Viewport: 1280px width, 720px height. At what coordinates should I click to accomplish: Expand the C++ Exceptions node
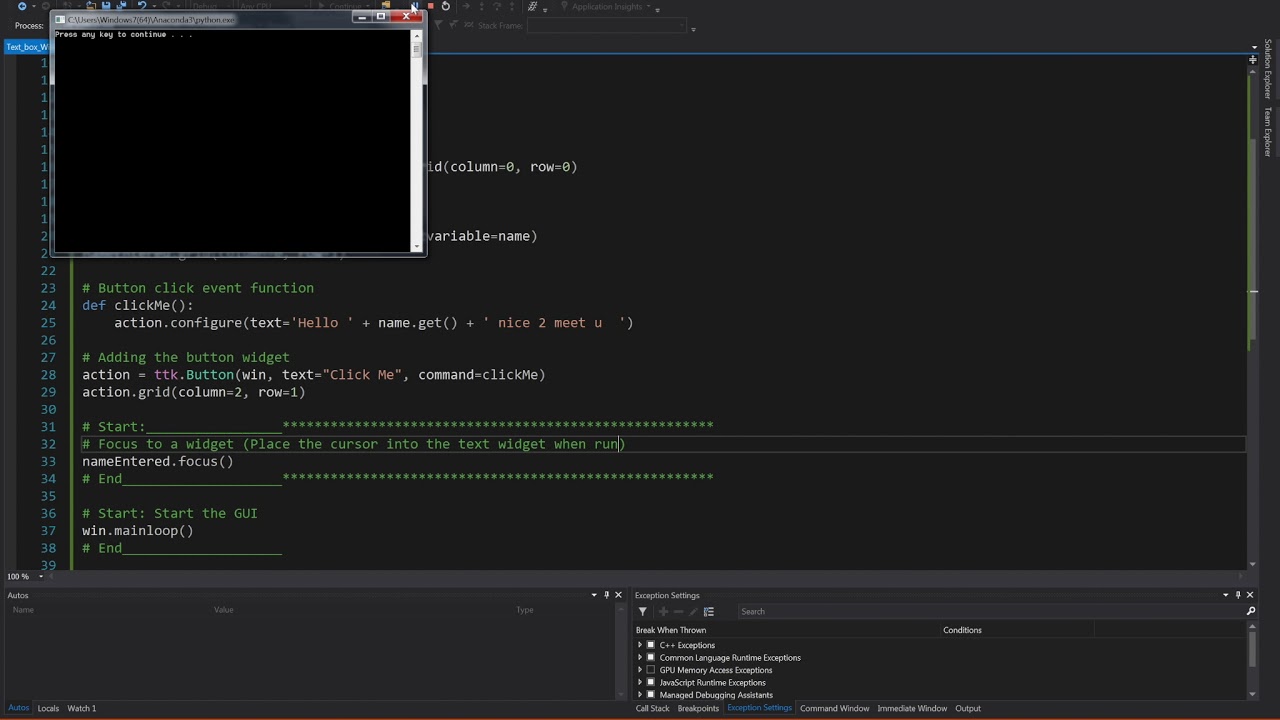(640, 645)
